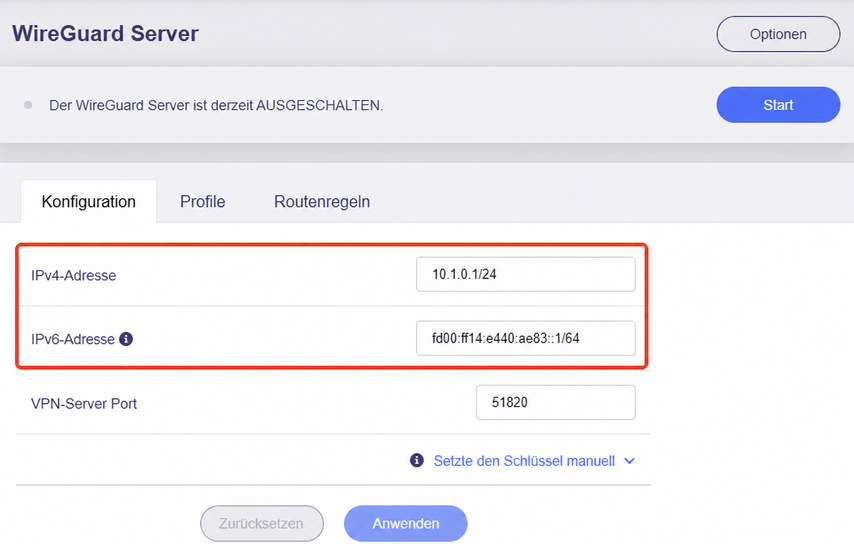
Task: Click the info icon beside Setzte den Schlüssel manuell
Action: pos(417,460)
